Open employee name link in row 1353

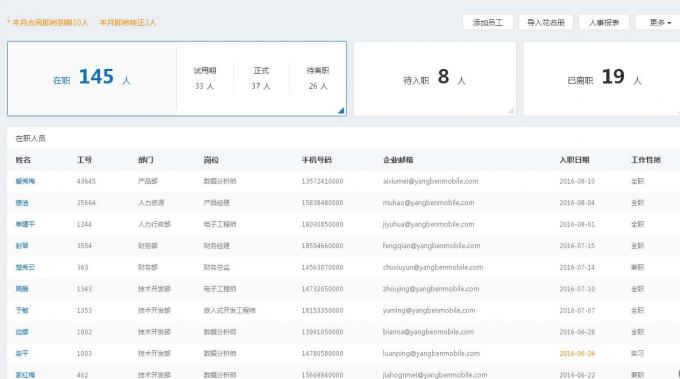(x=22, y=310)
